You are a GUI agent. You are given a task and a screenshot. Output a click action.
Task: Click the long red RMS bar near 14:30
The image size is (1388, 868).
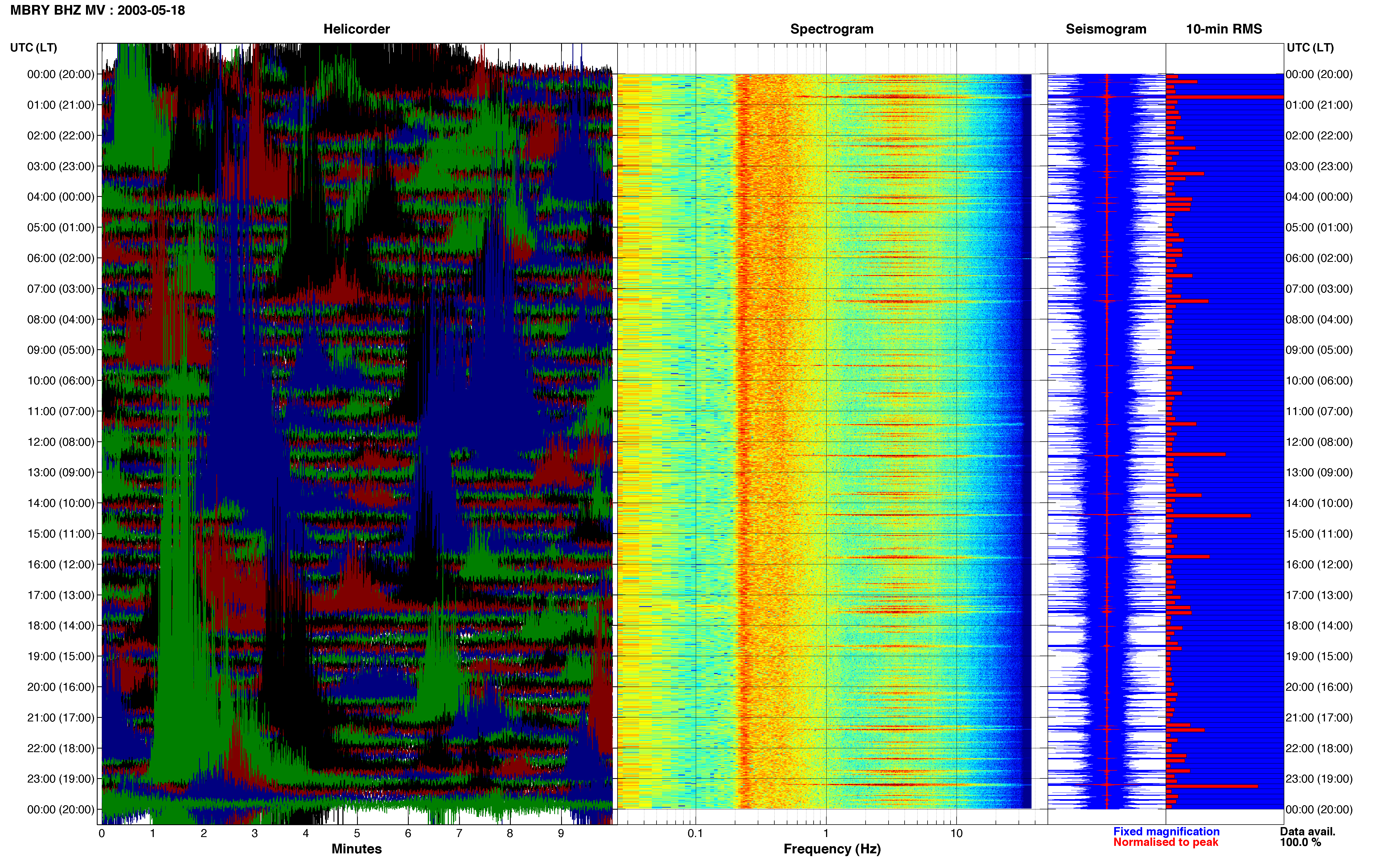1208,515
